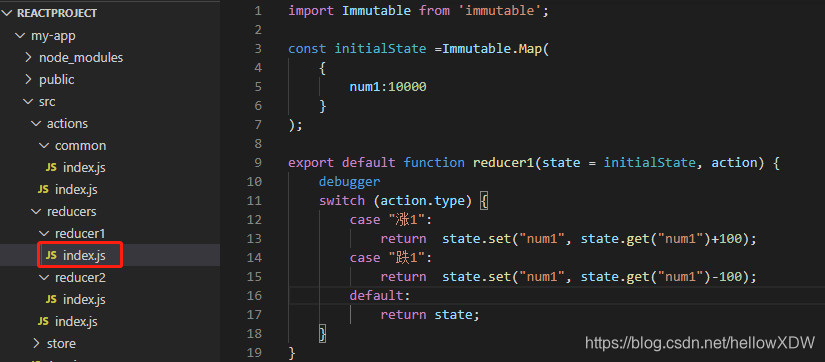Click the -100 value on line 15

pos(726,277)
